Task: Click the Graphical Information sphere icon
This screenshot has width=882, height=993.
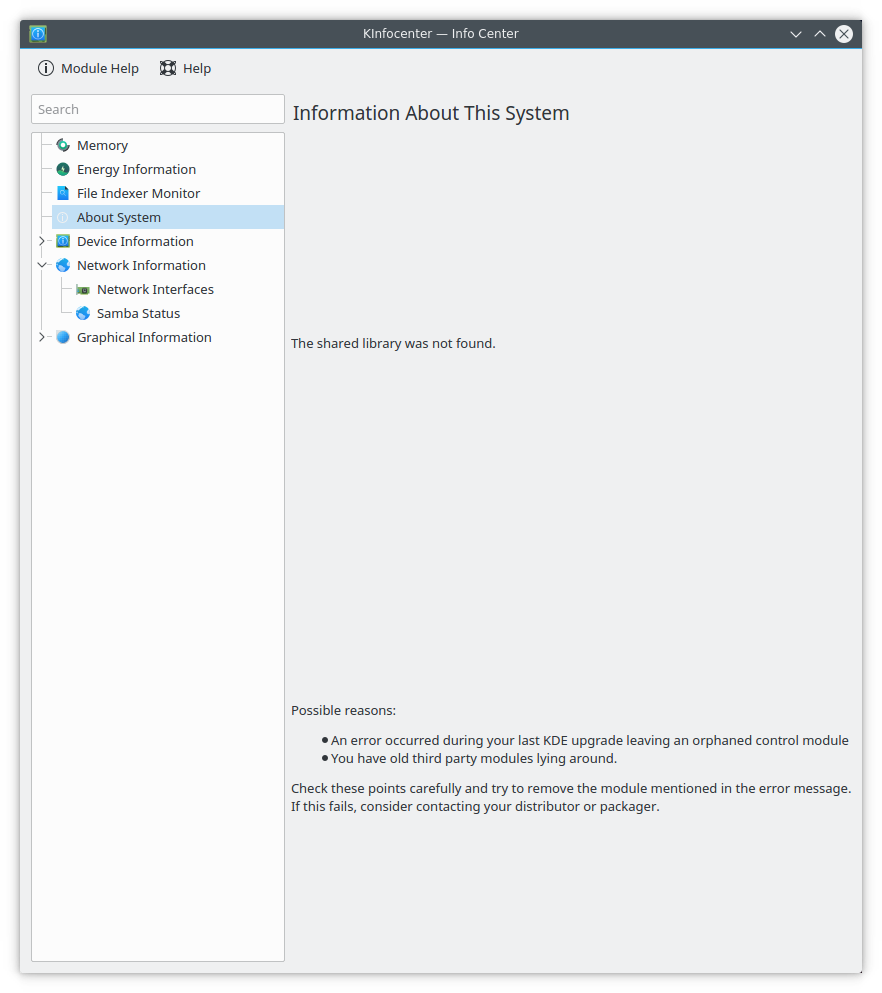Action: click(63, 337)
